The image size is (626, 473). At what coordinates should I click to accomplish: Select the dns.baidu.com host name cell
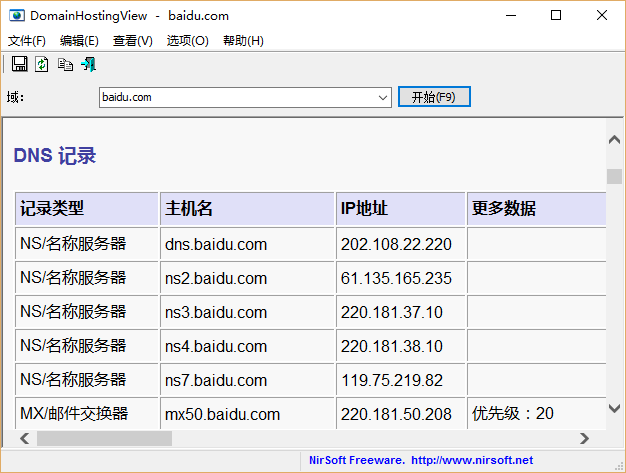(247, 244)
